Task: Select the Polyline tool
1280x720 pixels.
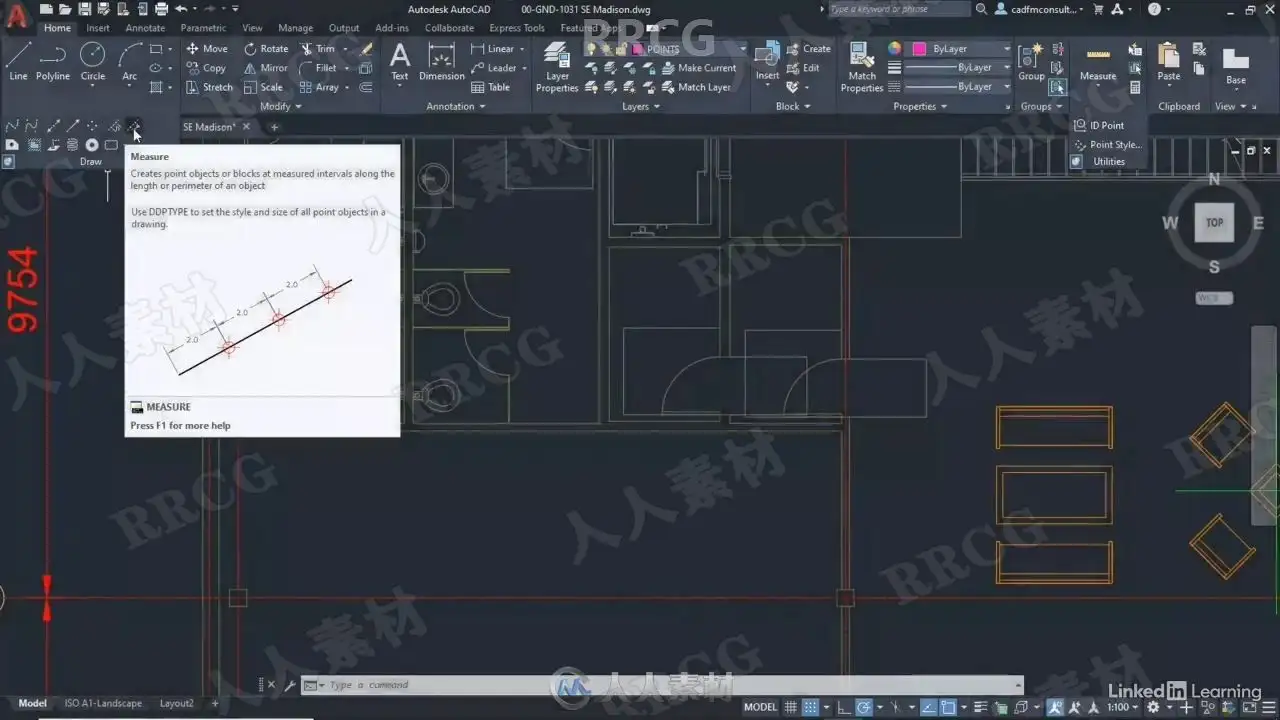Action: pos(53,61)
